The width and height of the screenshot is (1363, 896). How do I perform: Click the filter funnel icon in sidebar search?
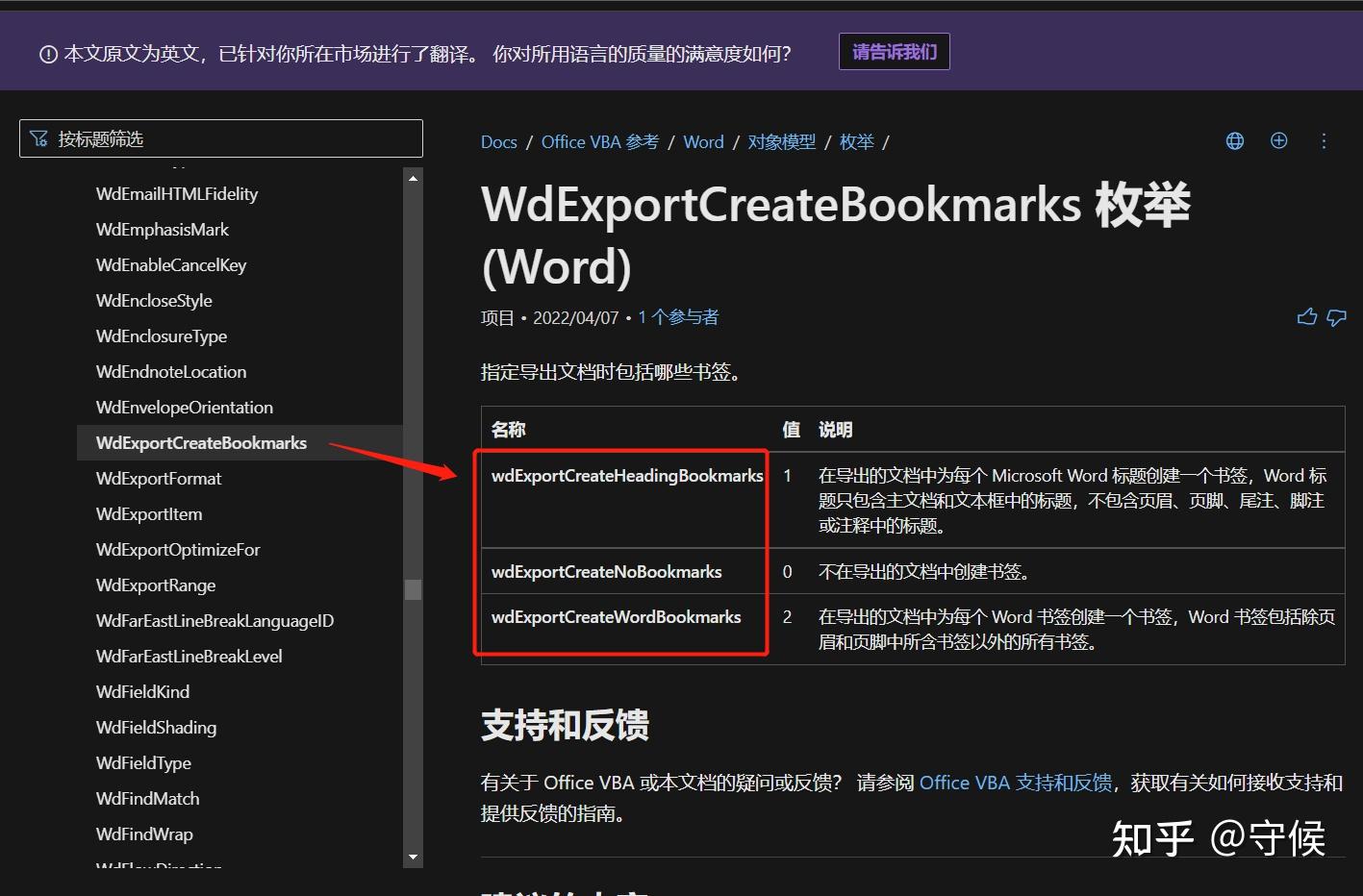click(x=38, y=137)
